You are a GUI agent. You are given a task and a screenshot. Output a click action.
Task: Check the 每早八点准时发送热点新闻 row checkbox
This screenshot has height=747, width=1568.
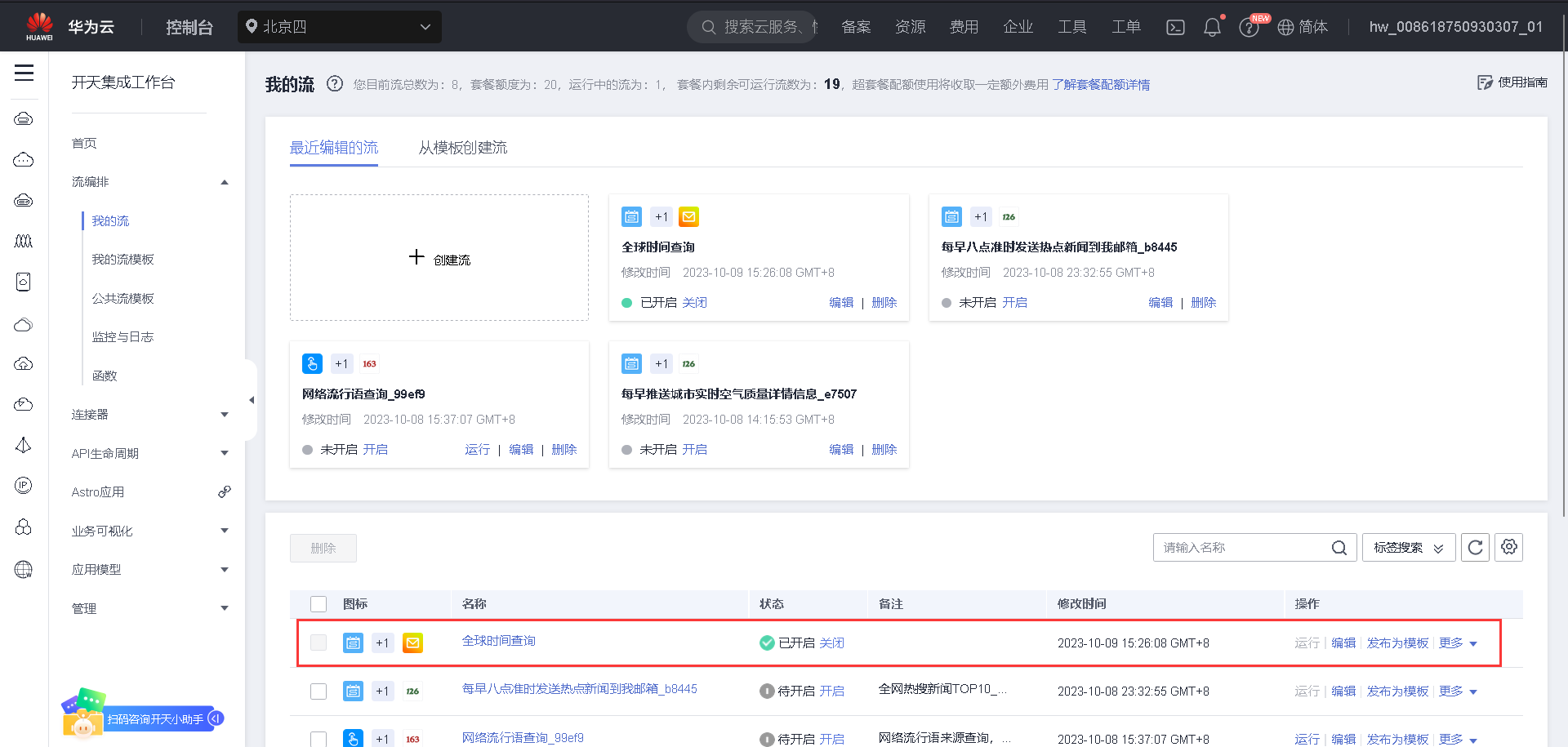pos(318,691)
